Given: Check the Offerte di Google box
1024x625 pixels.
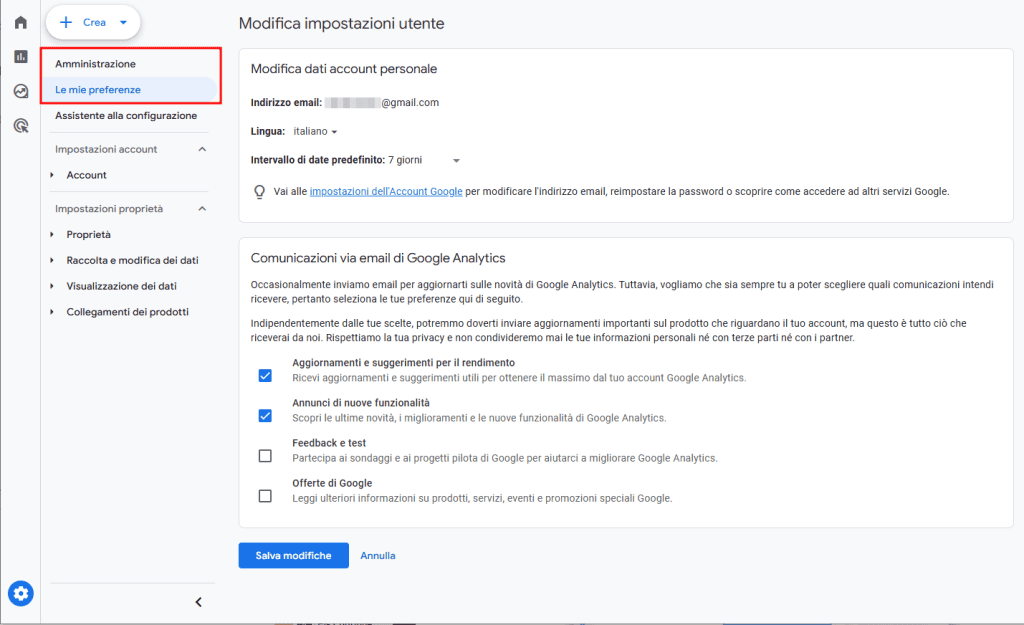Looking at the screenshot, I should (x=265, y=496).
